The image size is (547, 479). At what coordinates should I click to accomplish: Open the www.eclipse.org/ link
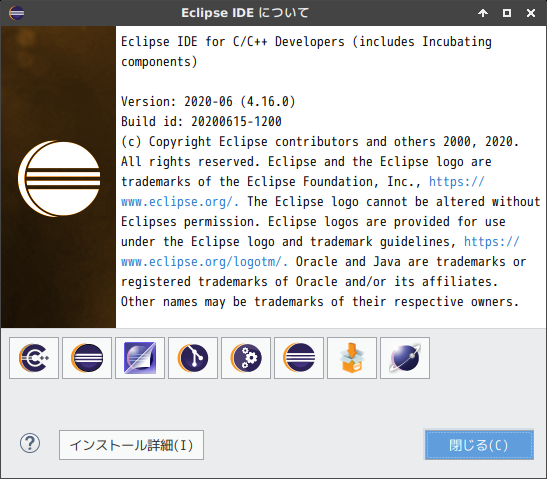tap(180, 202)
